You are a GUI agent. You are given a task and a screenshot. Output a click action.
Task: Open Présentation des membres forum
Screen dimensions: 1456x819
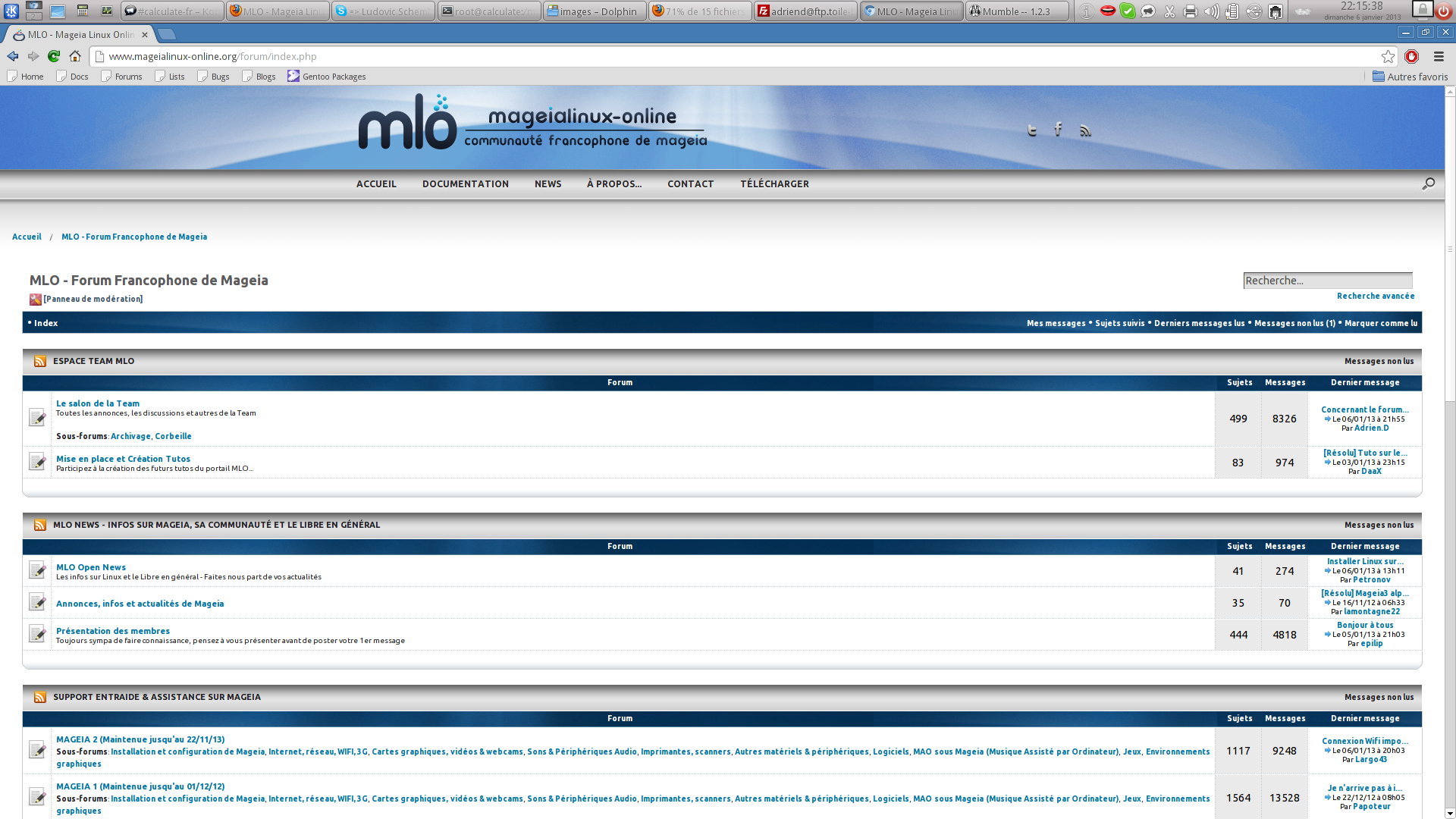[113, 631]
